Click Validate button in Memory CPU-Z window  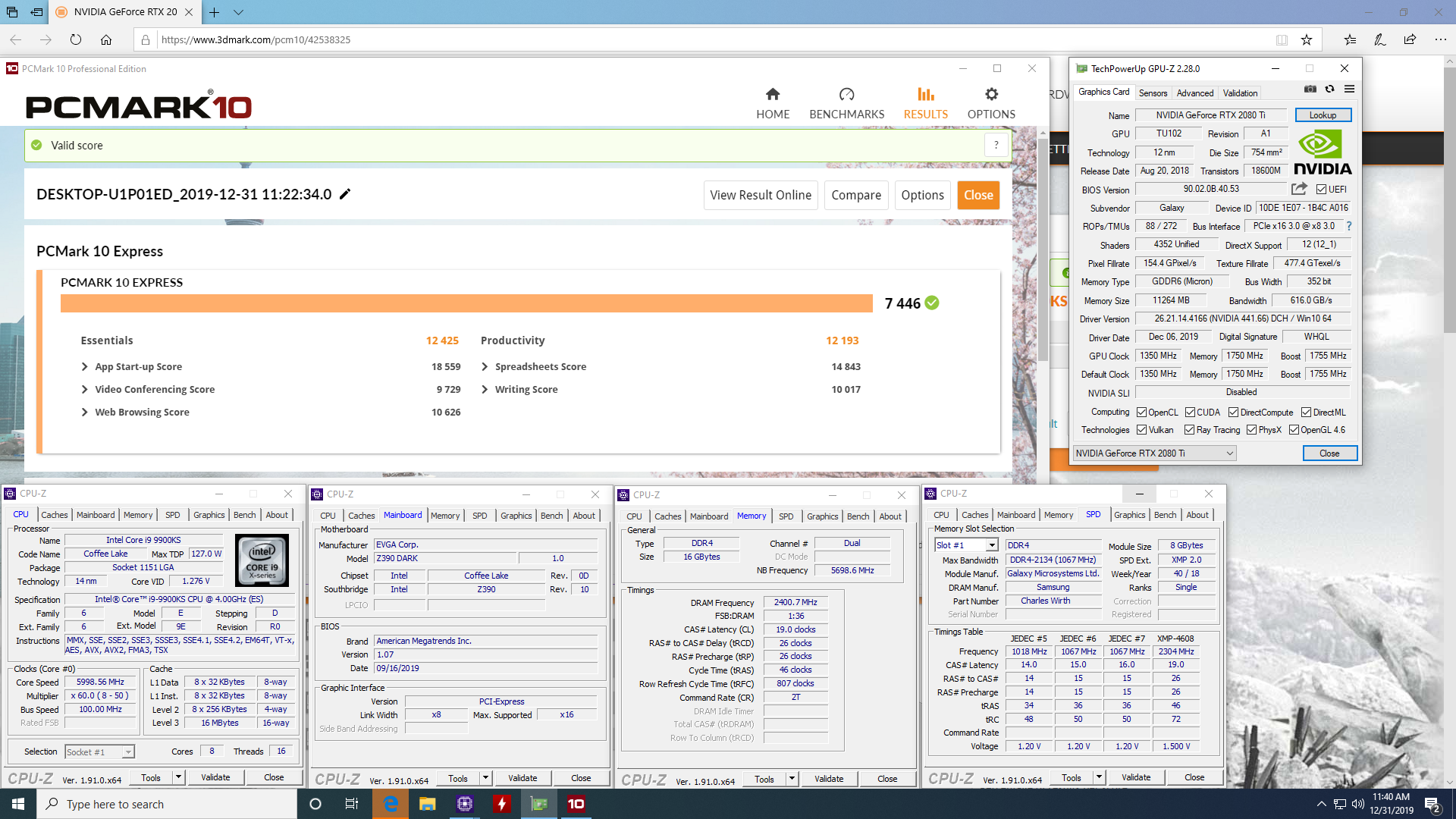point(829,779)
